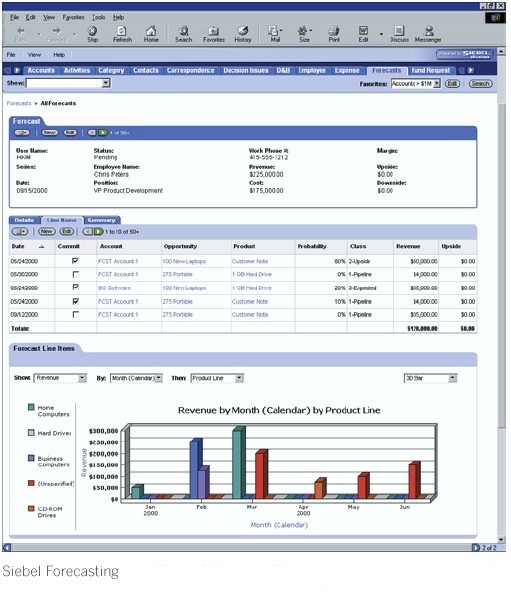This screenshot has width=511, height=608.
Task: Click the bottom-left horizontal scroll arrow
Action: [x=7, y=548]
